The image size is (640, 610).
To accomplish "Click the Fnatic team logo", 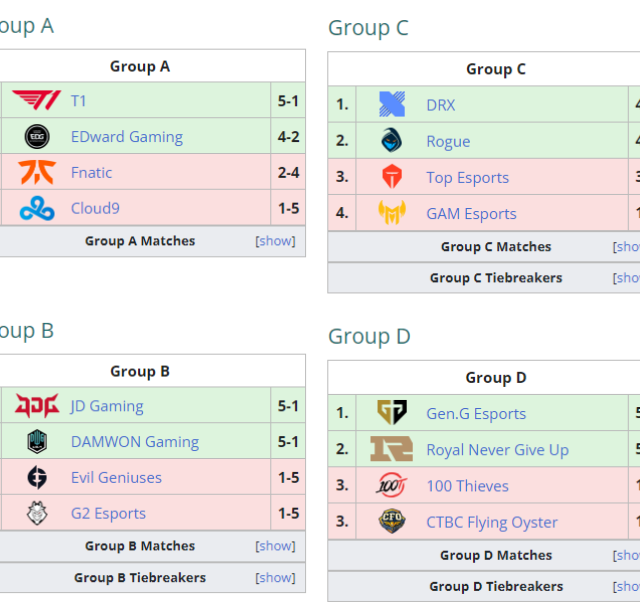I will click(37, 172).
